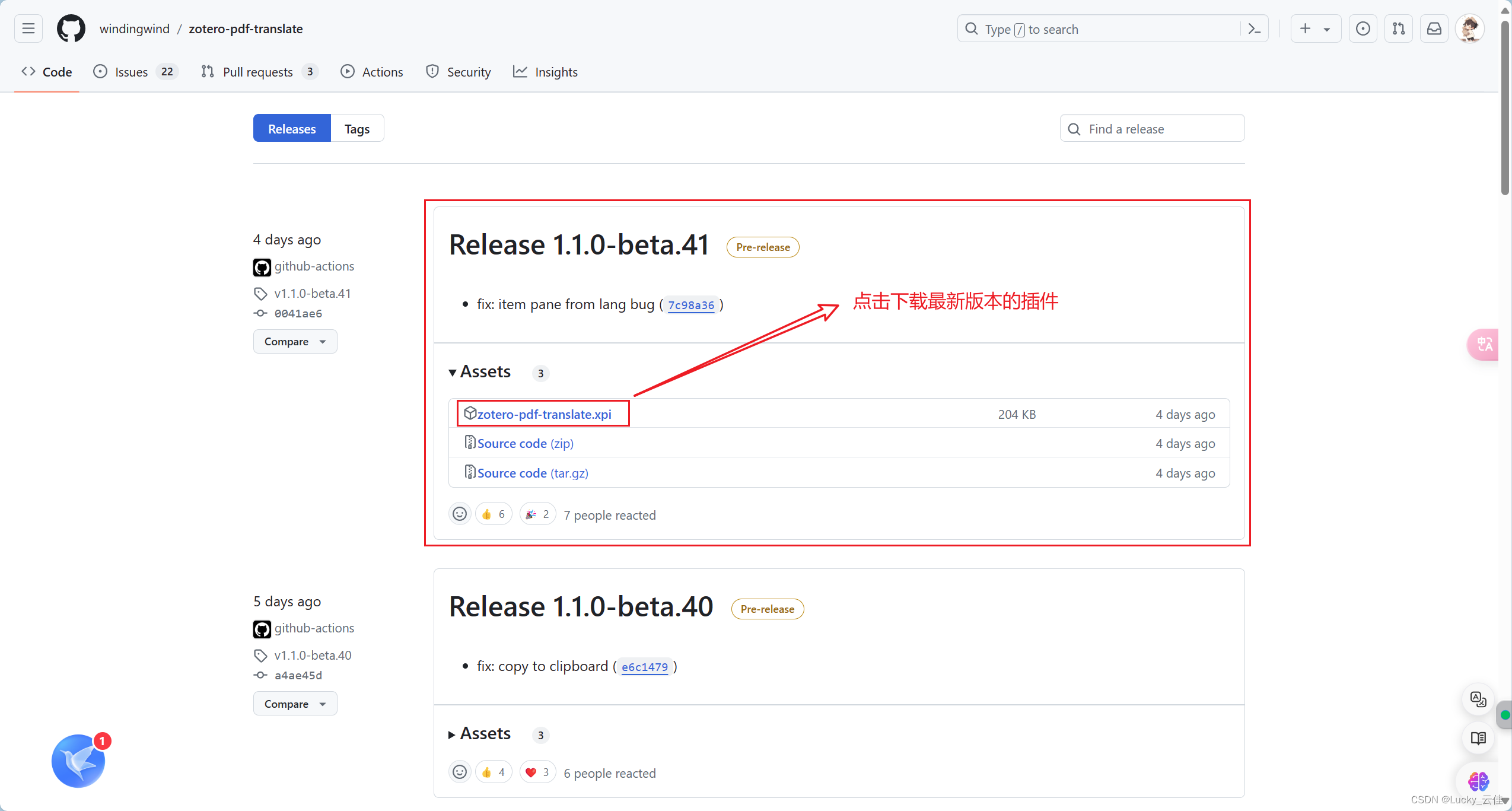Open the notifications inbox icon
The height and width of the screenshot is (811, 1512).
(1434, 28)
